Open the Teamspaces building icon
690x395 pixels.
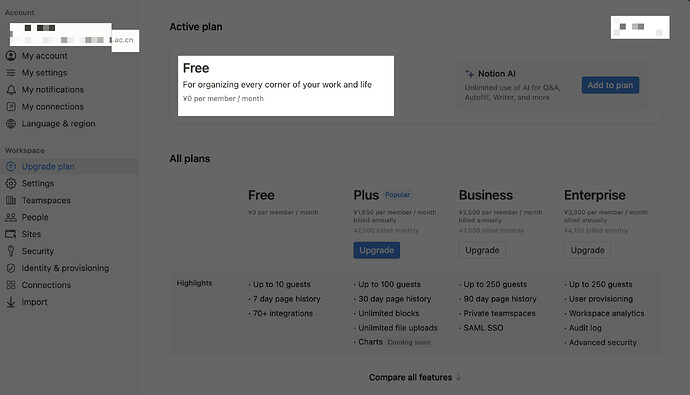pyautogui.click(x=11, y=200)
